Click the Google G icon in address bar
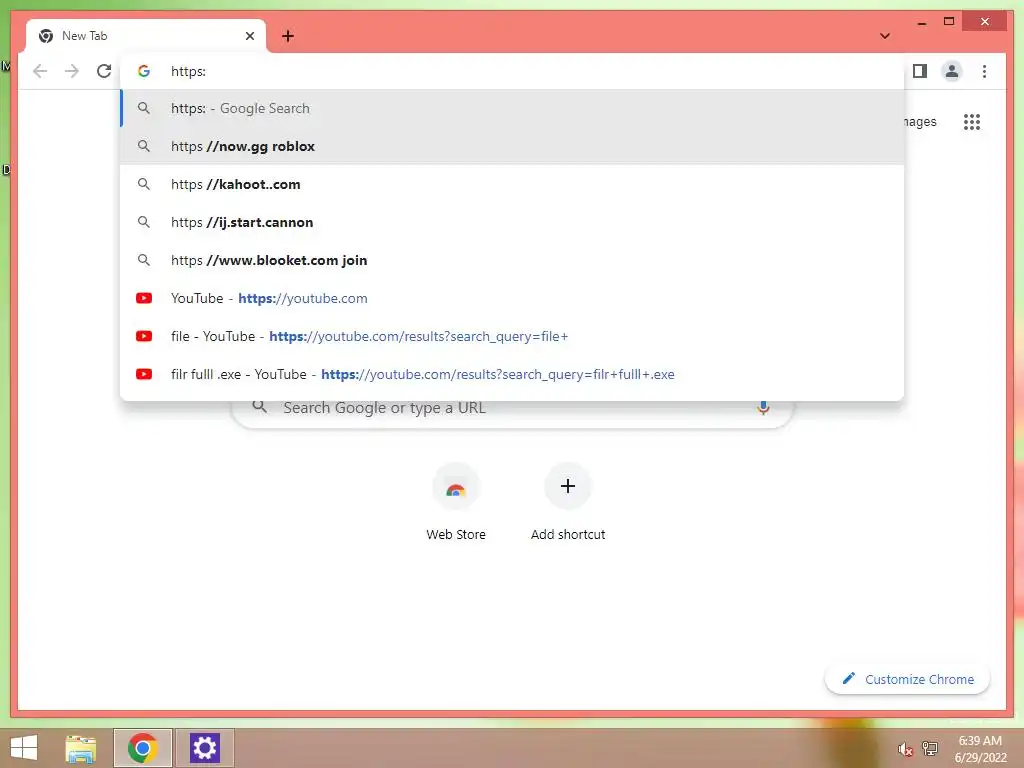 click(x=144, y=71)
